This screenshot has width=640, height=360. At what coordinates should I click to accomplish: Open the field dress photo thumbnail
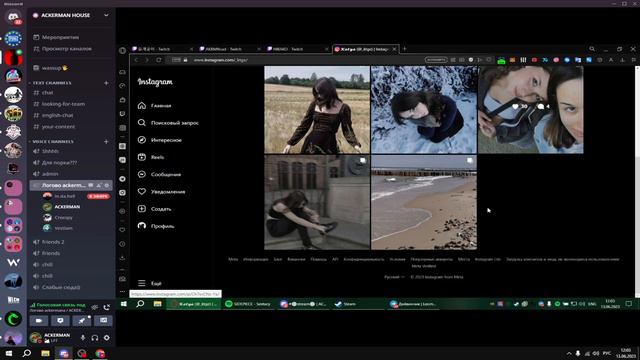[x=317, y=110]
